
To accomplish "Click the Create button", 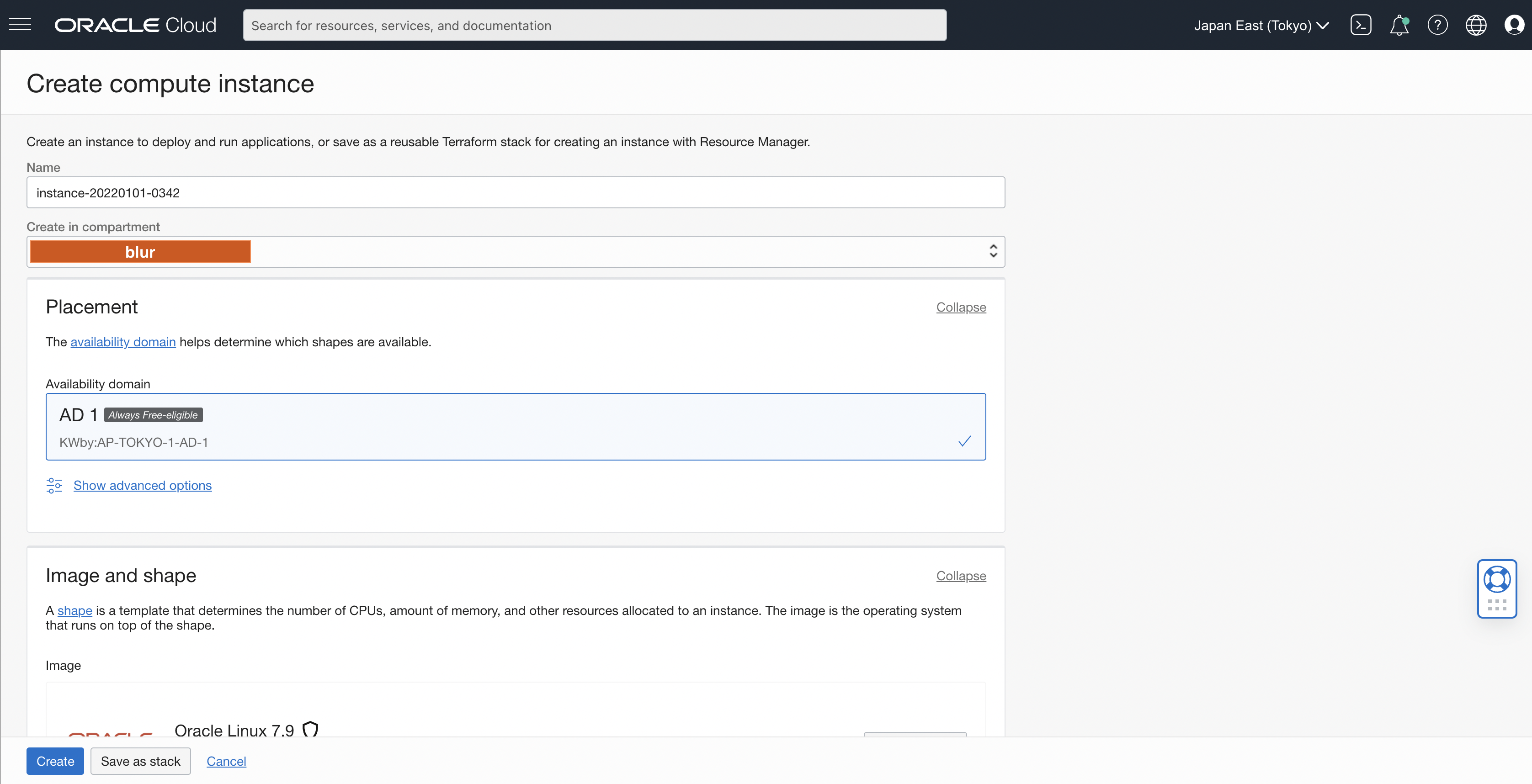I will 55,761.
